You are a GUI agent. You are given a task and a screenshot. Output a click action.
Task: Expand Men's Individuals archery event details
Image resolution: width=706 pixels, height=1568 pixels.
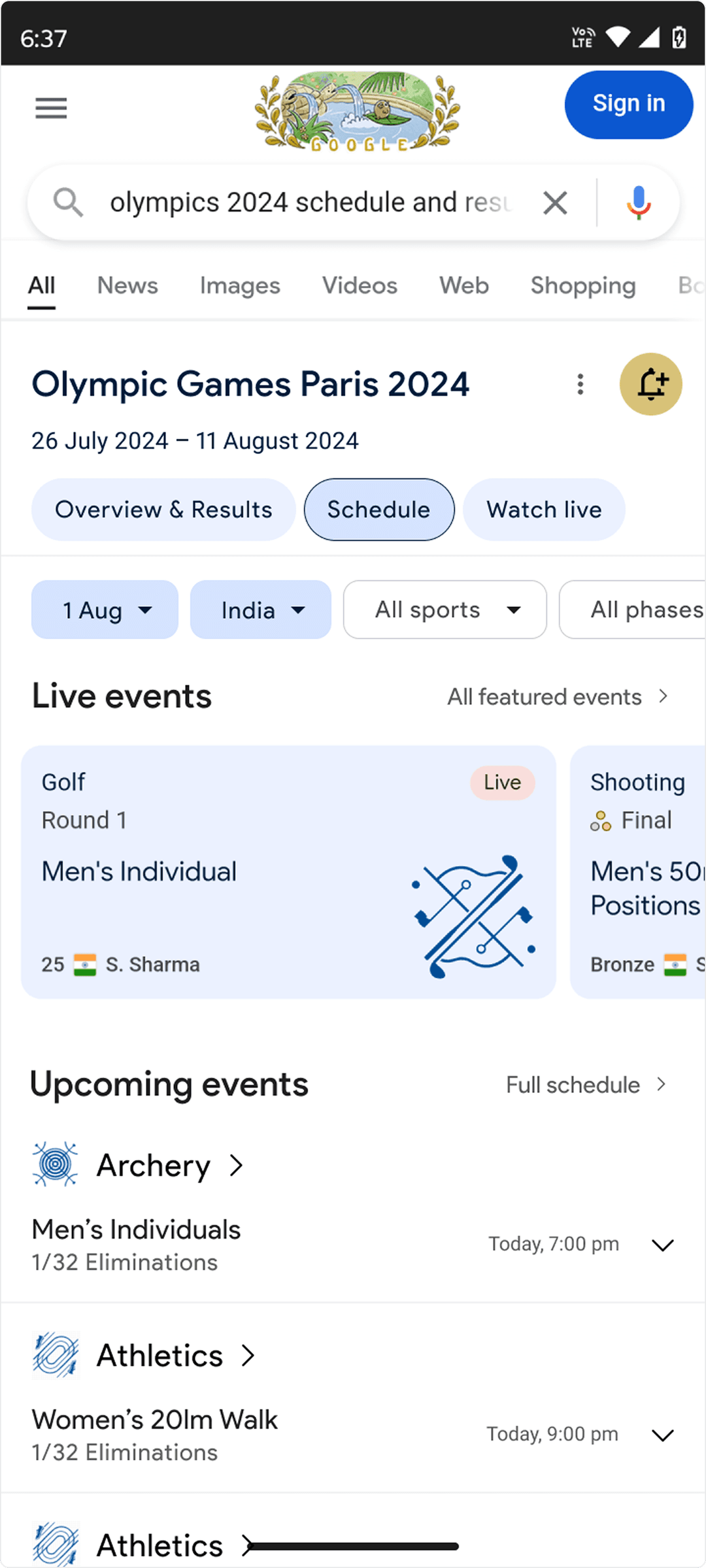663,1245
